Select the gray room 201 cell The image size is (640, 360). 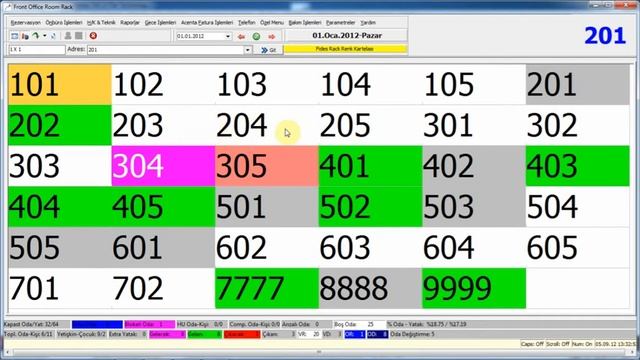(x=578, y=84)
